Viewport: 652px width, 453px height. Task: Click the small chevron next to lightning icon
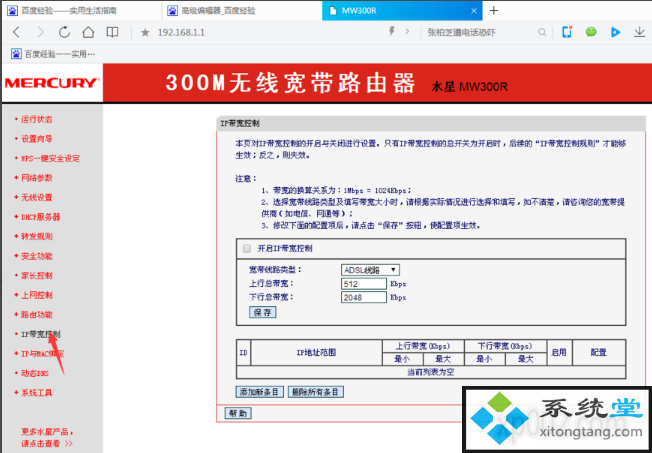pyautogui.click(x=407, y=31)
